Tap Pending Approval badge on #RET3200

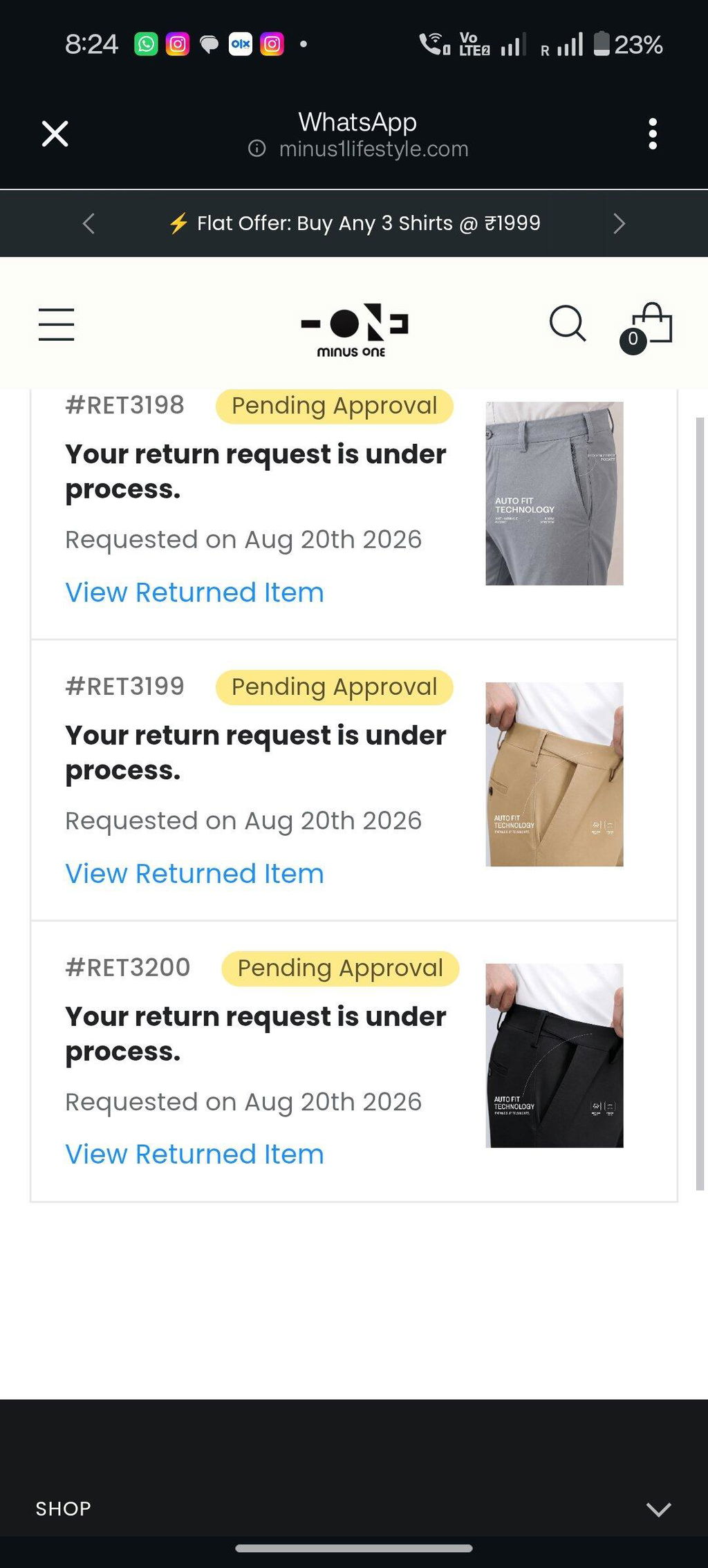pos(340,969)
